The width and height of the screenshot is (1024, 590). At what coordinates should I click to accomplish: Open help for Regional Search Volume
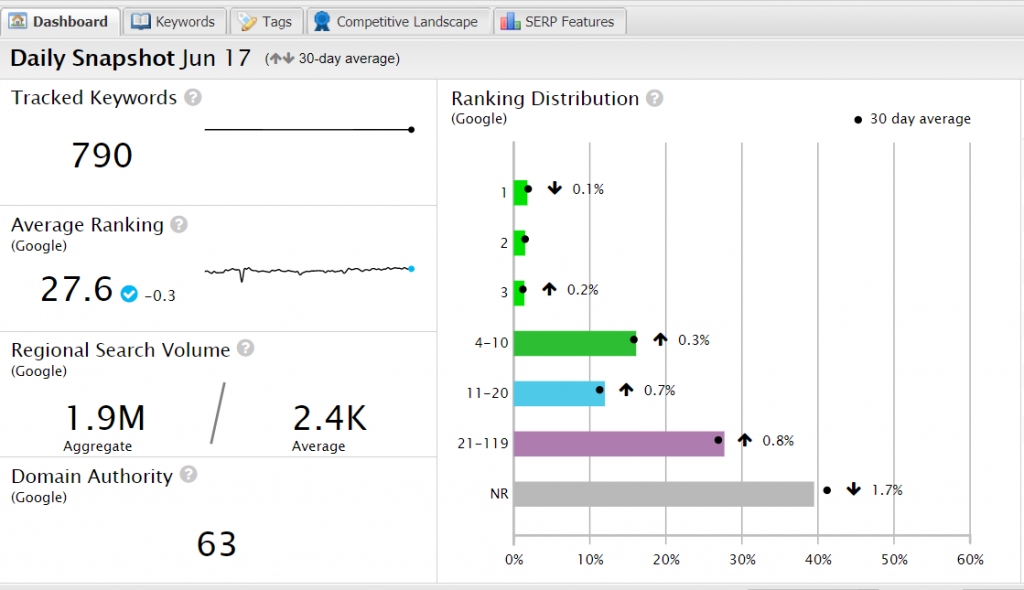tap(246, 348)
